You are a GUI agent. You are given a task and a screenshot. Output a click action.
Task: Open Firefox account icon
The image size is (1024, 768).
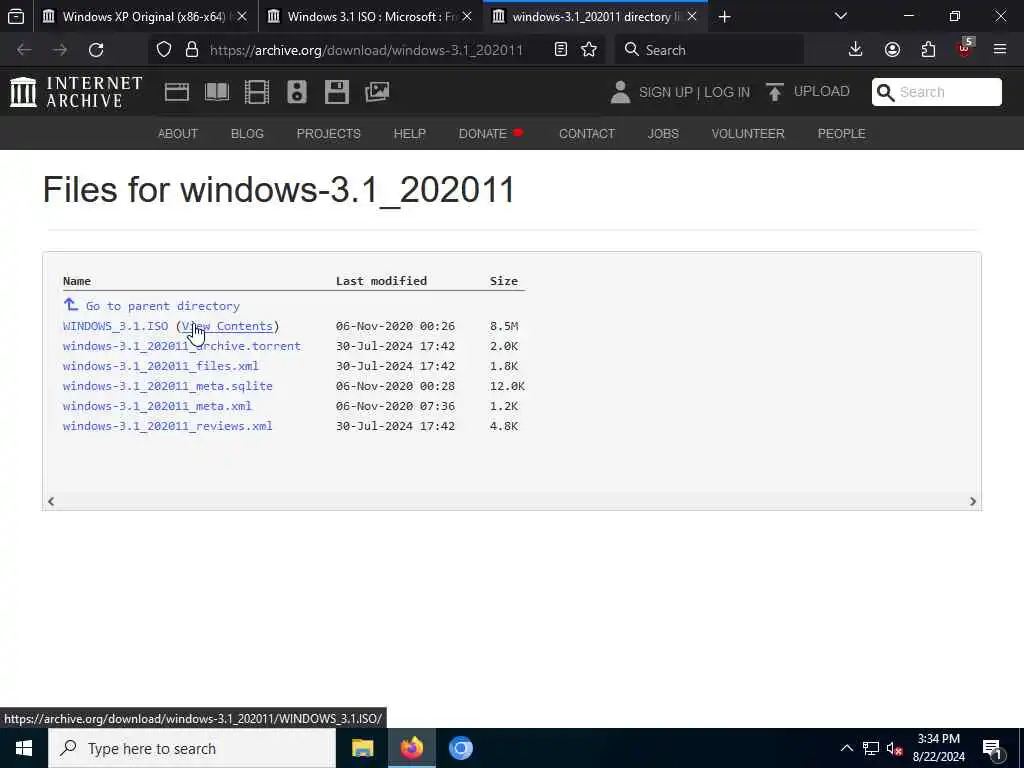892,50
